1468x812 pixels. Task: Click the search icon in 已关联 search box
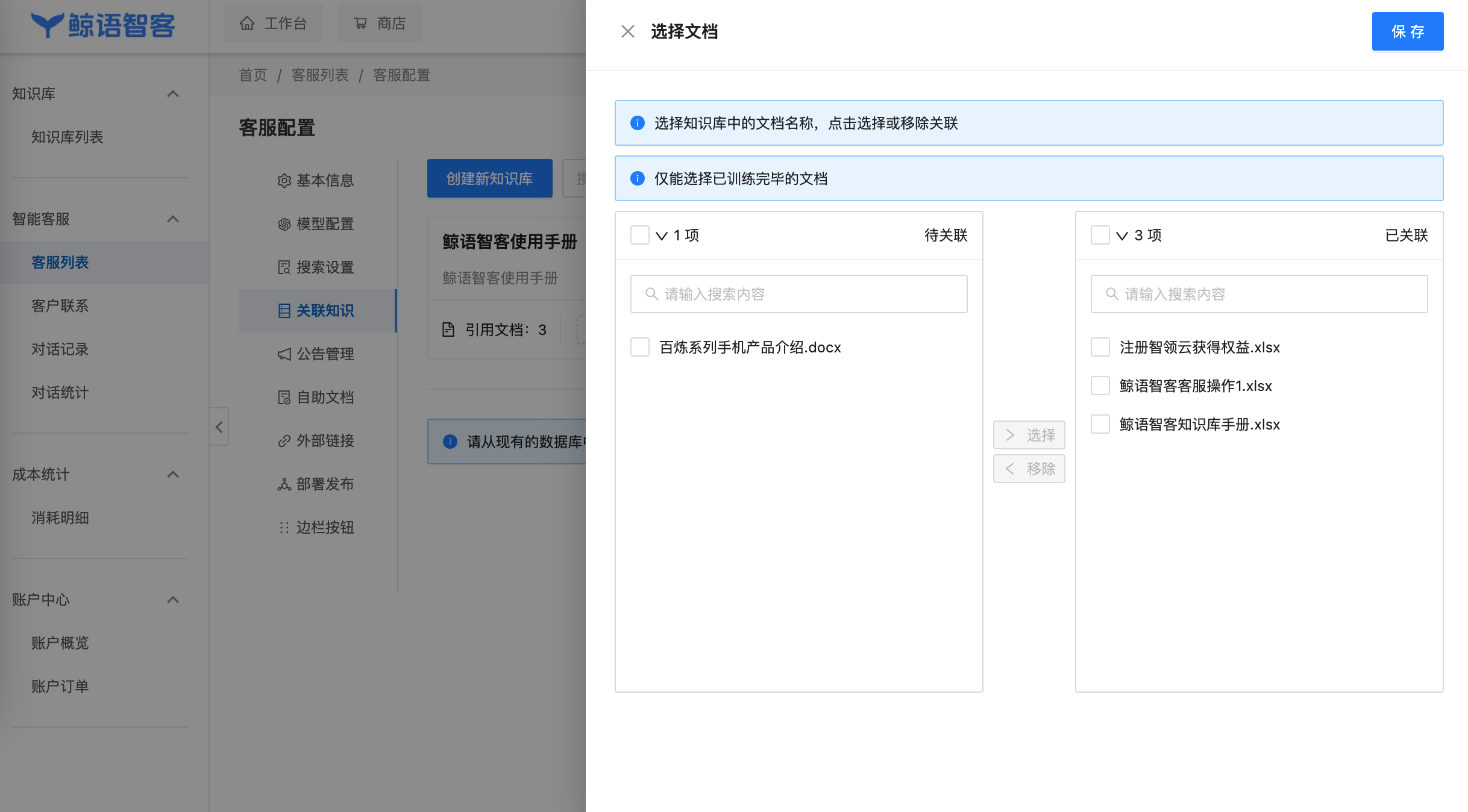pos(1111,294)
